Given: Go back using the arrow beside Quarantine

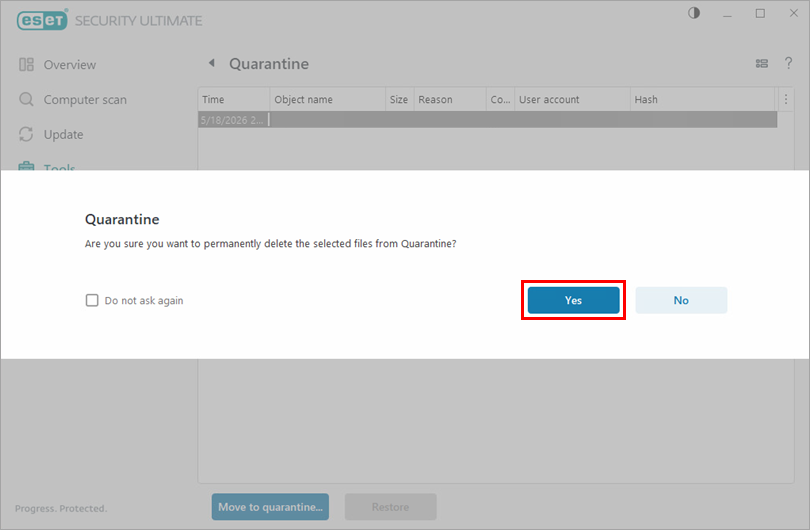Looking at the screenshot, I should (x=212, y=63).
